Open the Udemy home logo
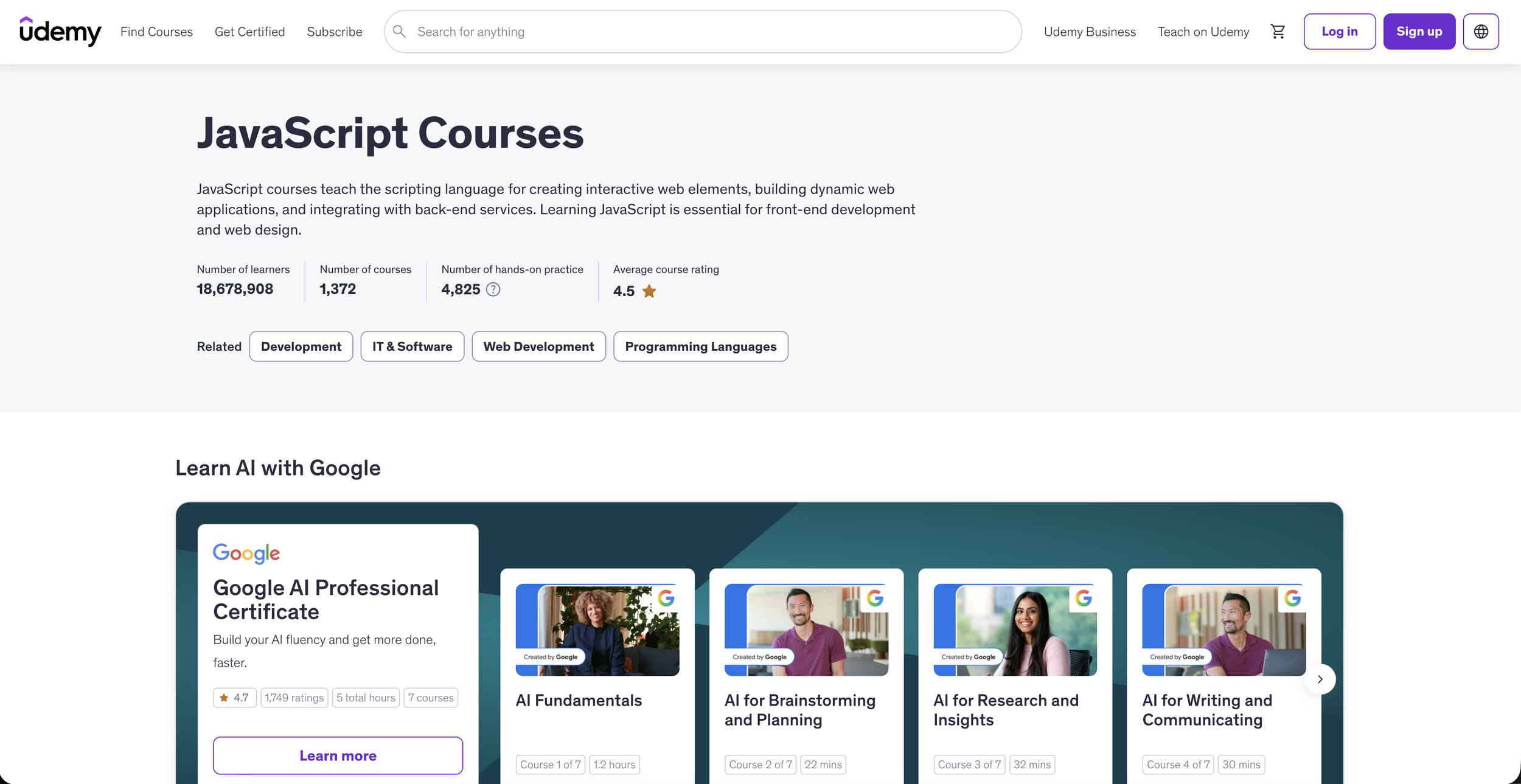The image size is (1521, 784). (60, 32)
